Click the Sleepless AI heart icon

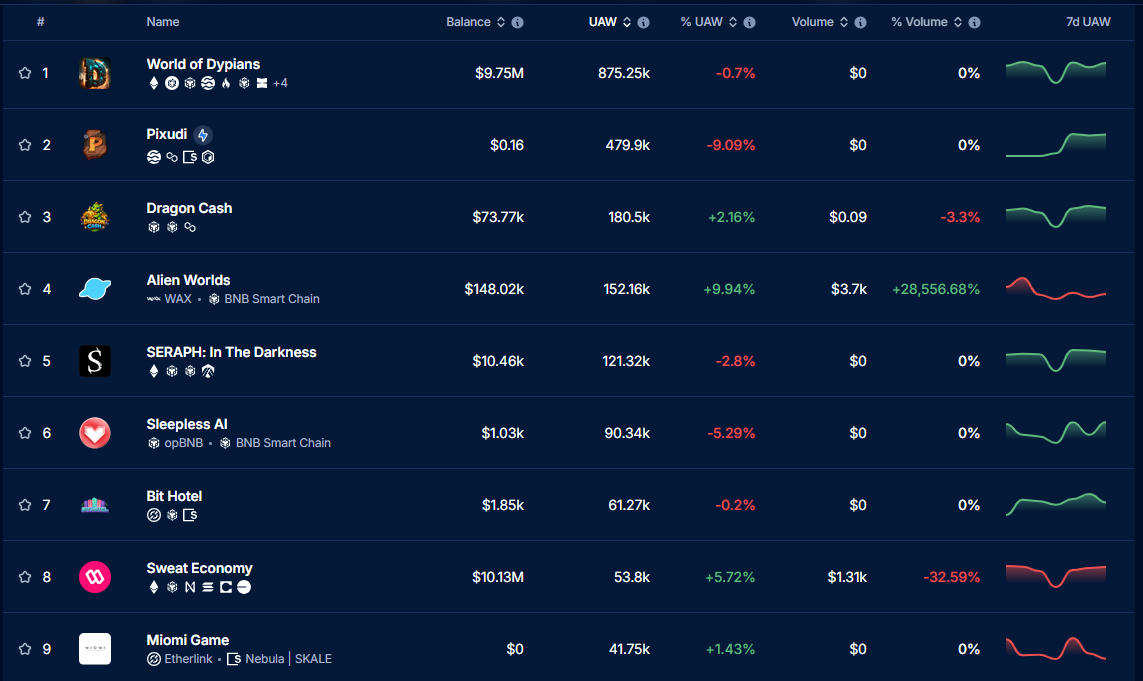tap(95, 433)
